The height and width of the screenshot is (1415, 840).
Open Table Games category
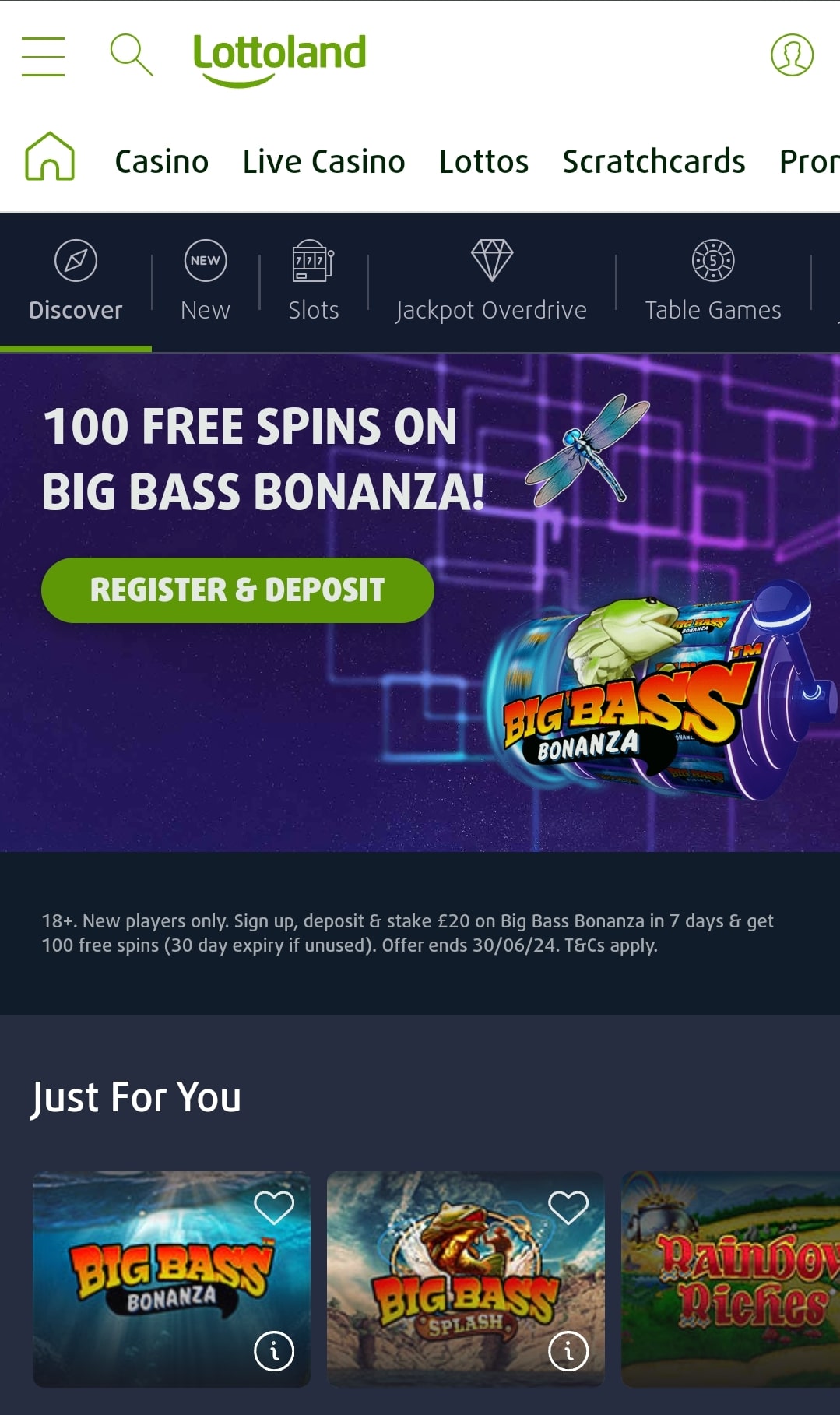pos(713,282)
